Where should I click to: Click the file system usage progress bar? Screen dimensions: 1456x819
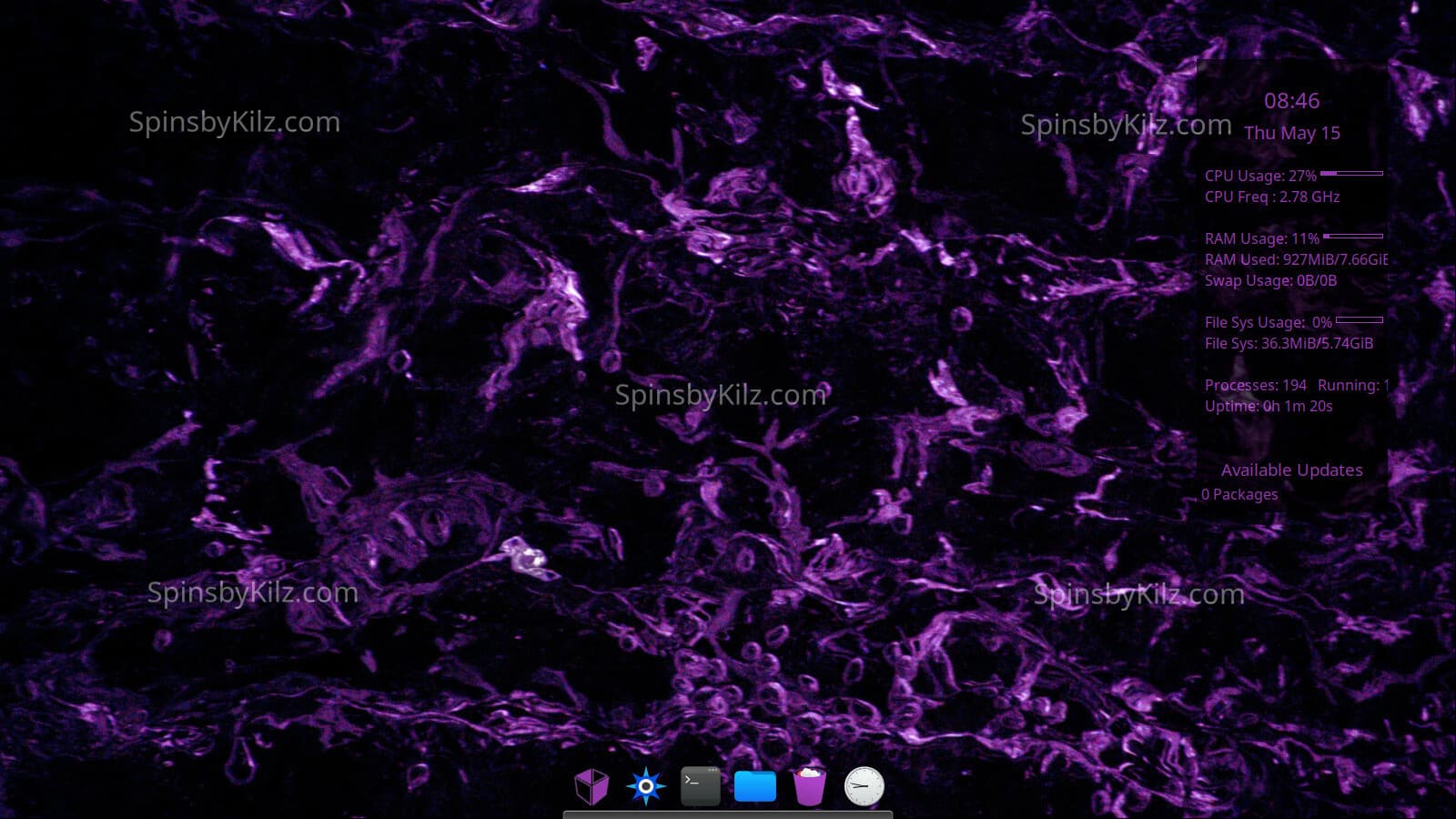point(1359,319)
